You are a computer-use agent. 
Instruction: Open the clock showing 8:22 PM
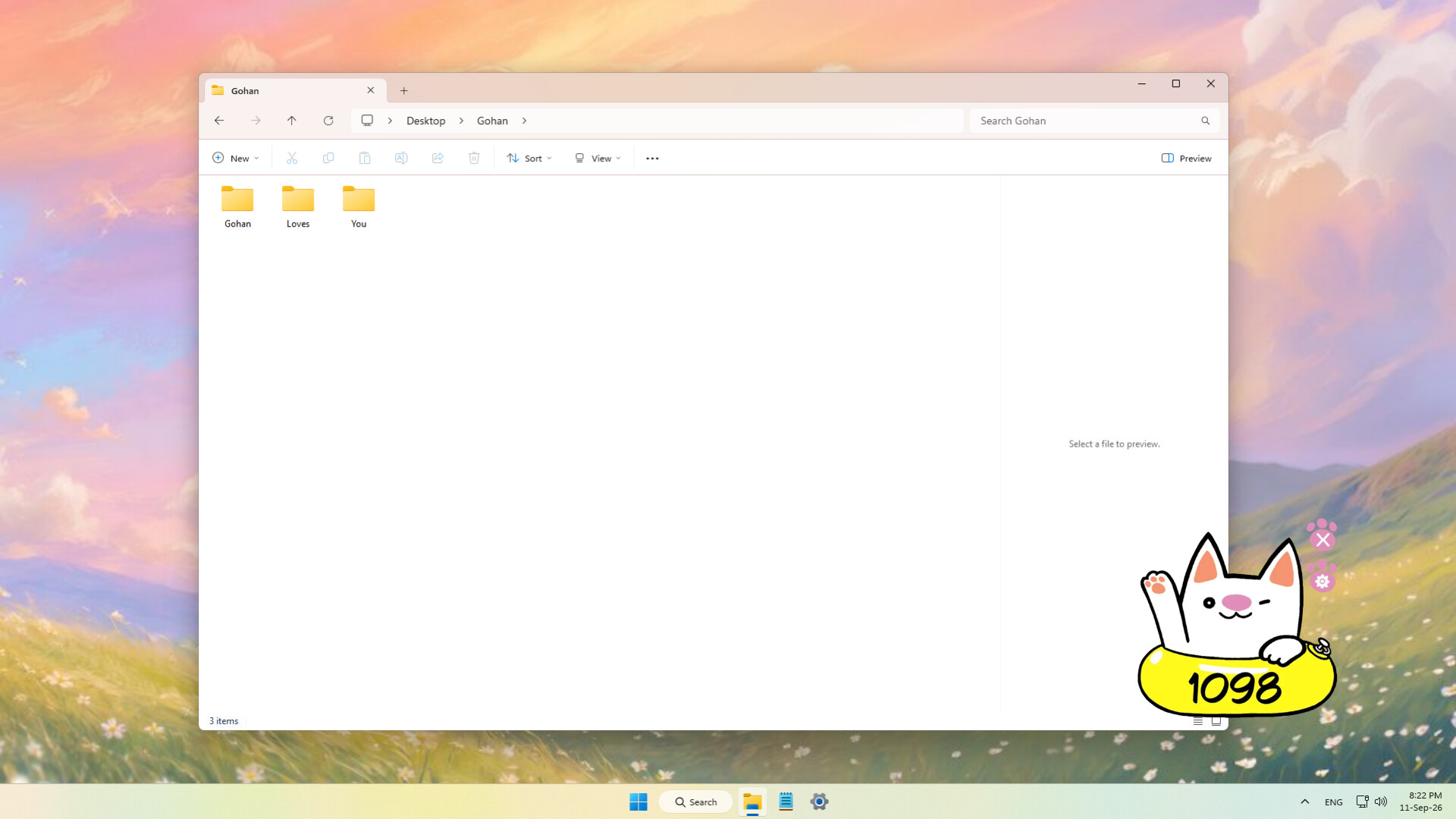(x=1421, y=802)
